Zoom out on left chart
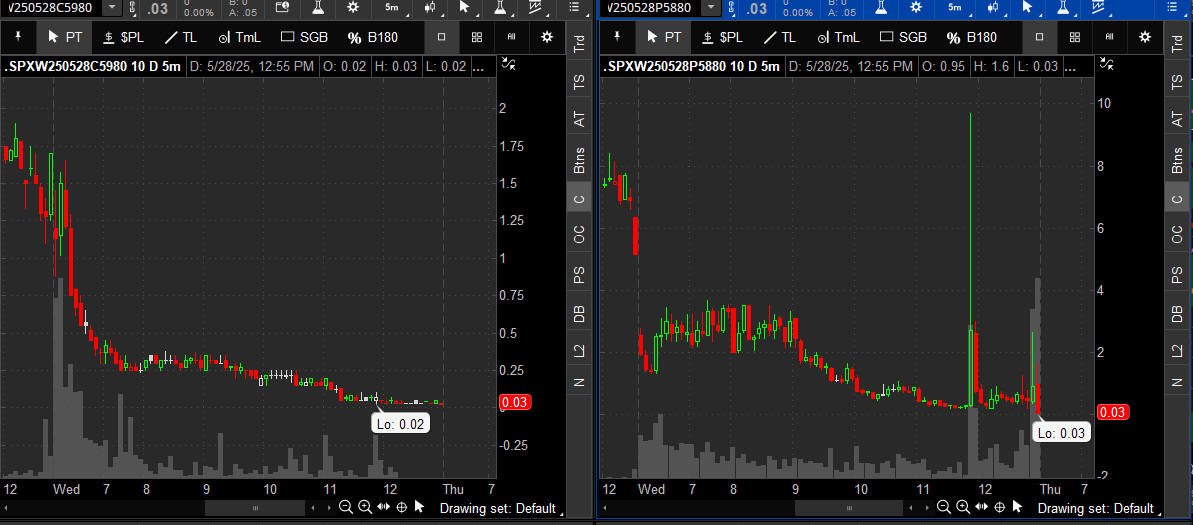 click(346, 508)
